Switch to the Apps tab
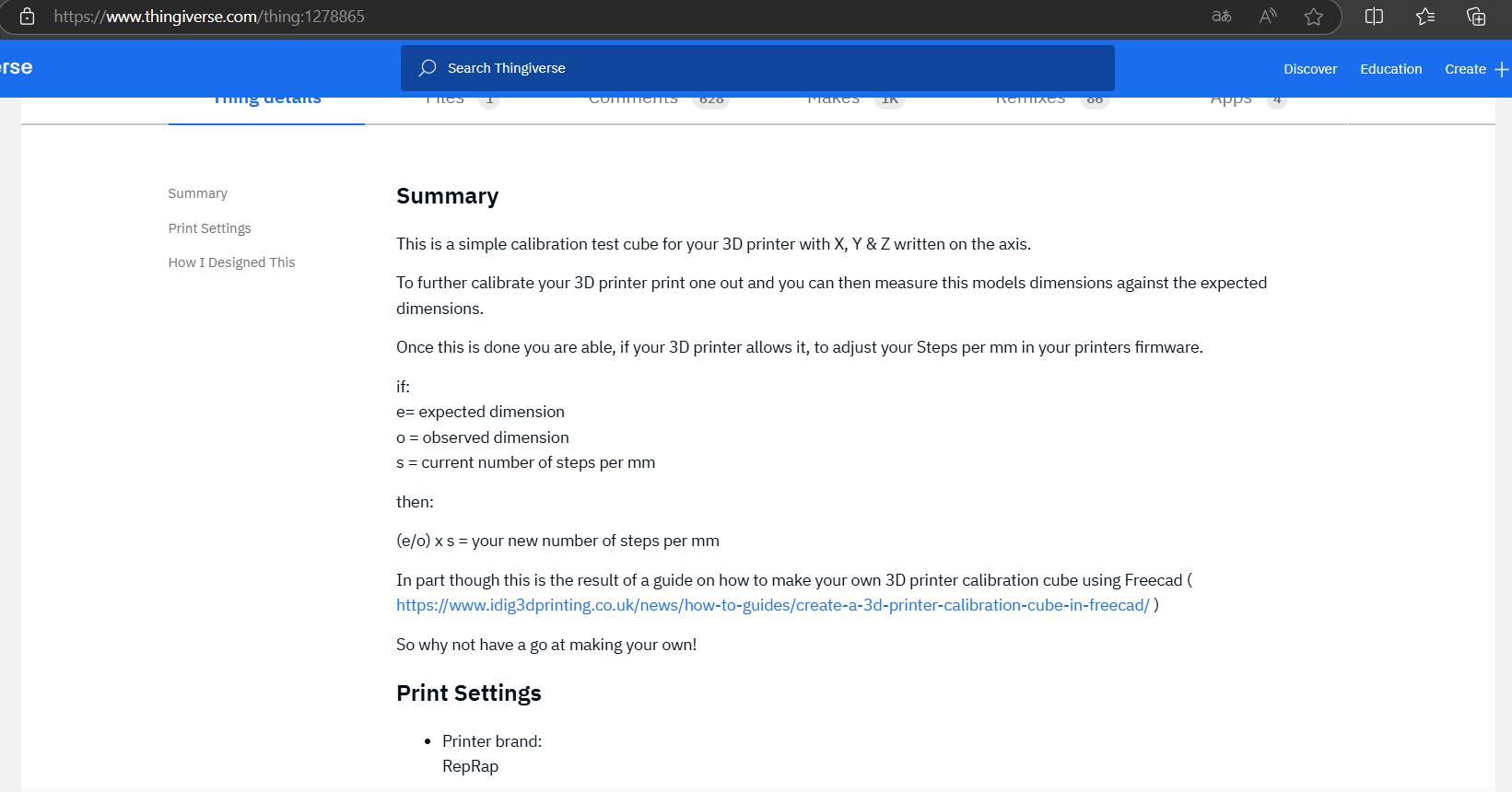This screenshot has width=1512, height=792. [1248, 101]
